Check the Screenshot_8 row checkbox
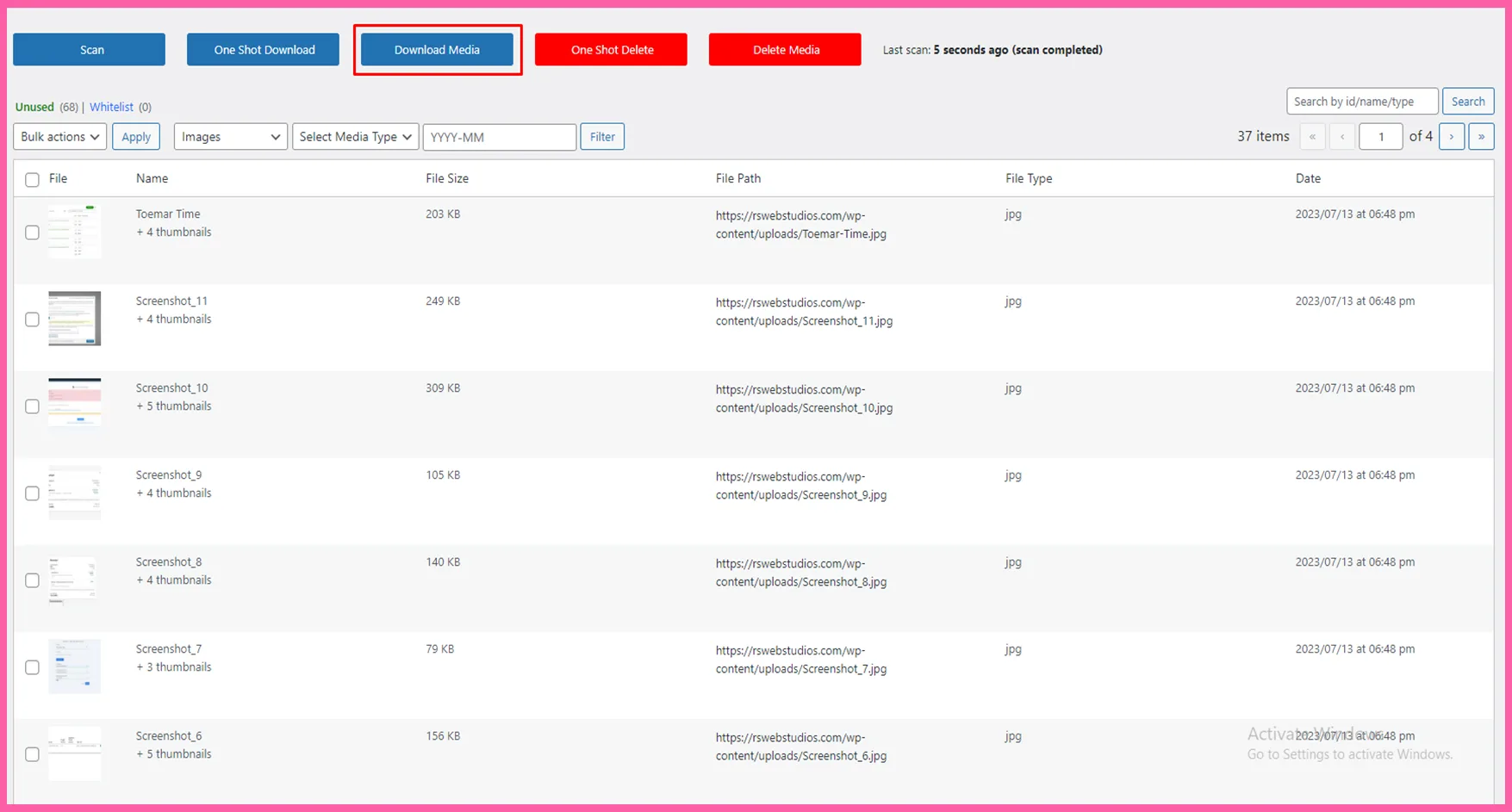Image resolution: width=1512 pixels, height=812 pixels. click(x=33, y=580)
